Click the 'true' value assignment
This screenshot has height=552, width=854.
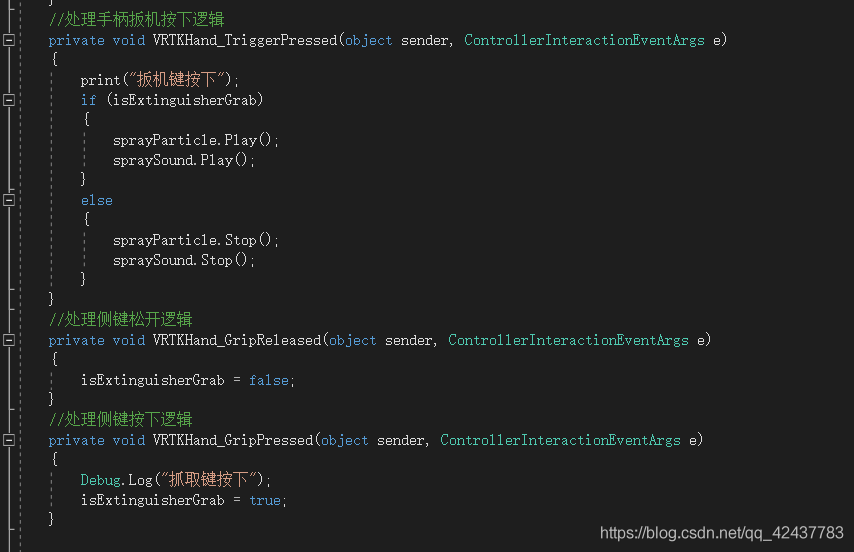[x=264, y=500]
